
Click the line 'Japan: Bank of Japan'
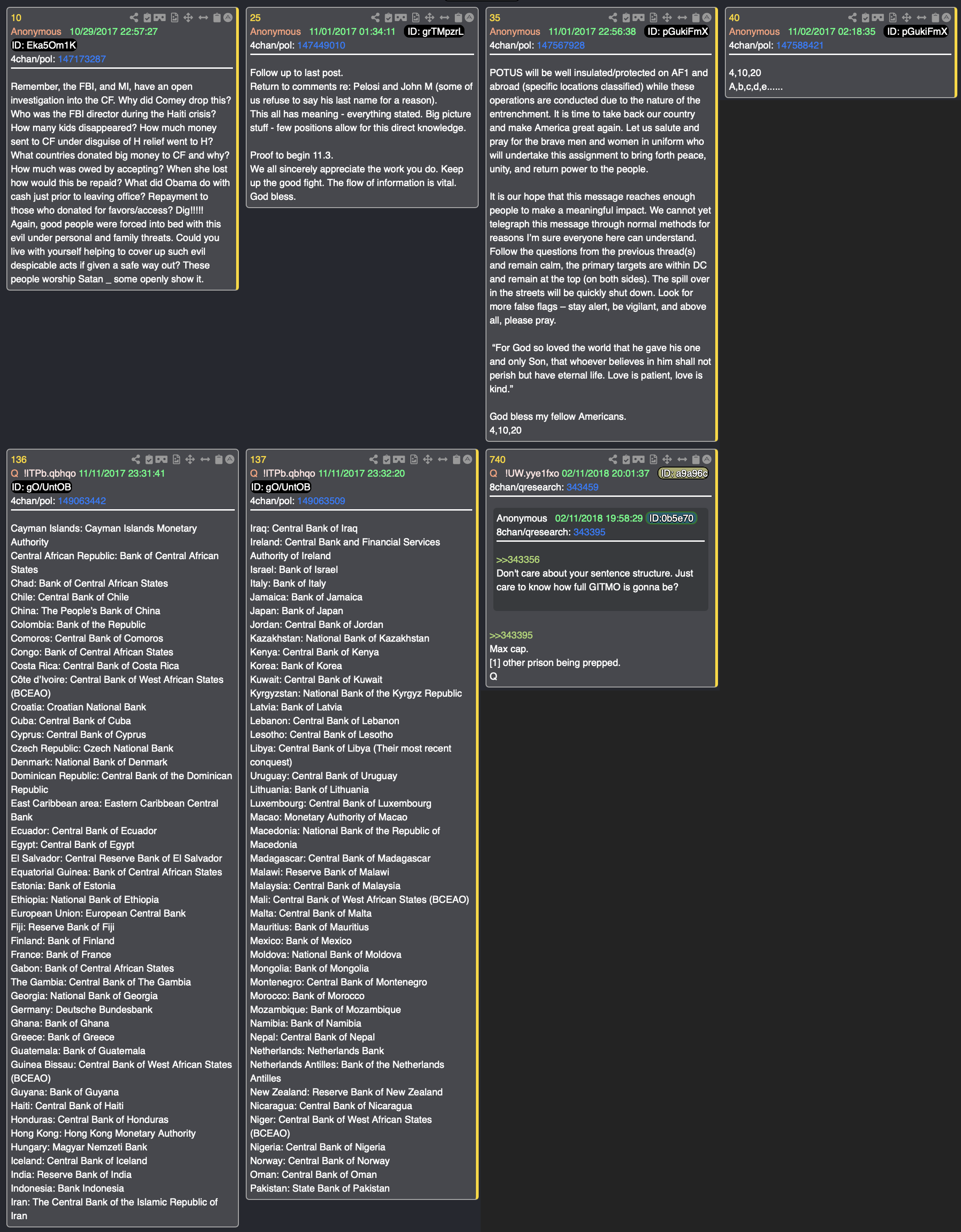click(x=297, y=611)
